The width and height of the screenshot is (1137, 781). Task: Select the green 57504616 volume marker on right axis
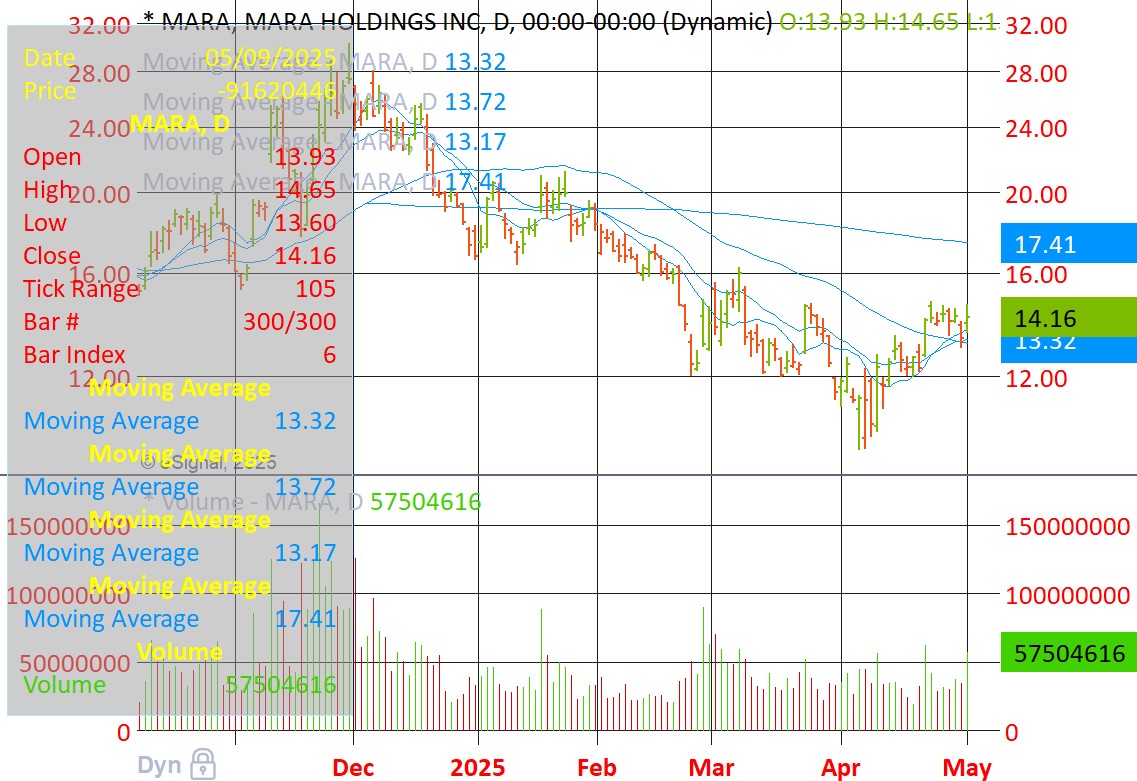1068,653
